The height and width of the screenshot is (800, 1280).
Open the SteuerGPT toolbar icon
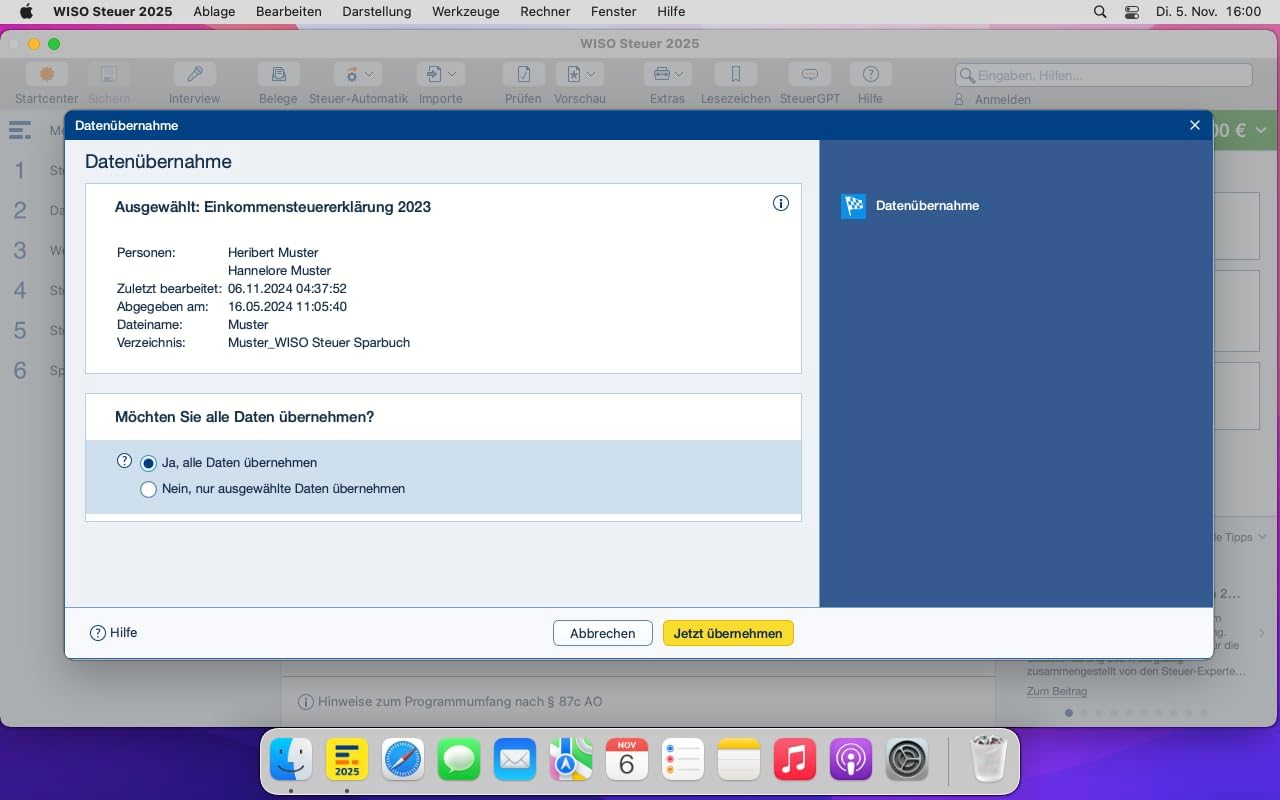click(810, 75)
